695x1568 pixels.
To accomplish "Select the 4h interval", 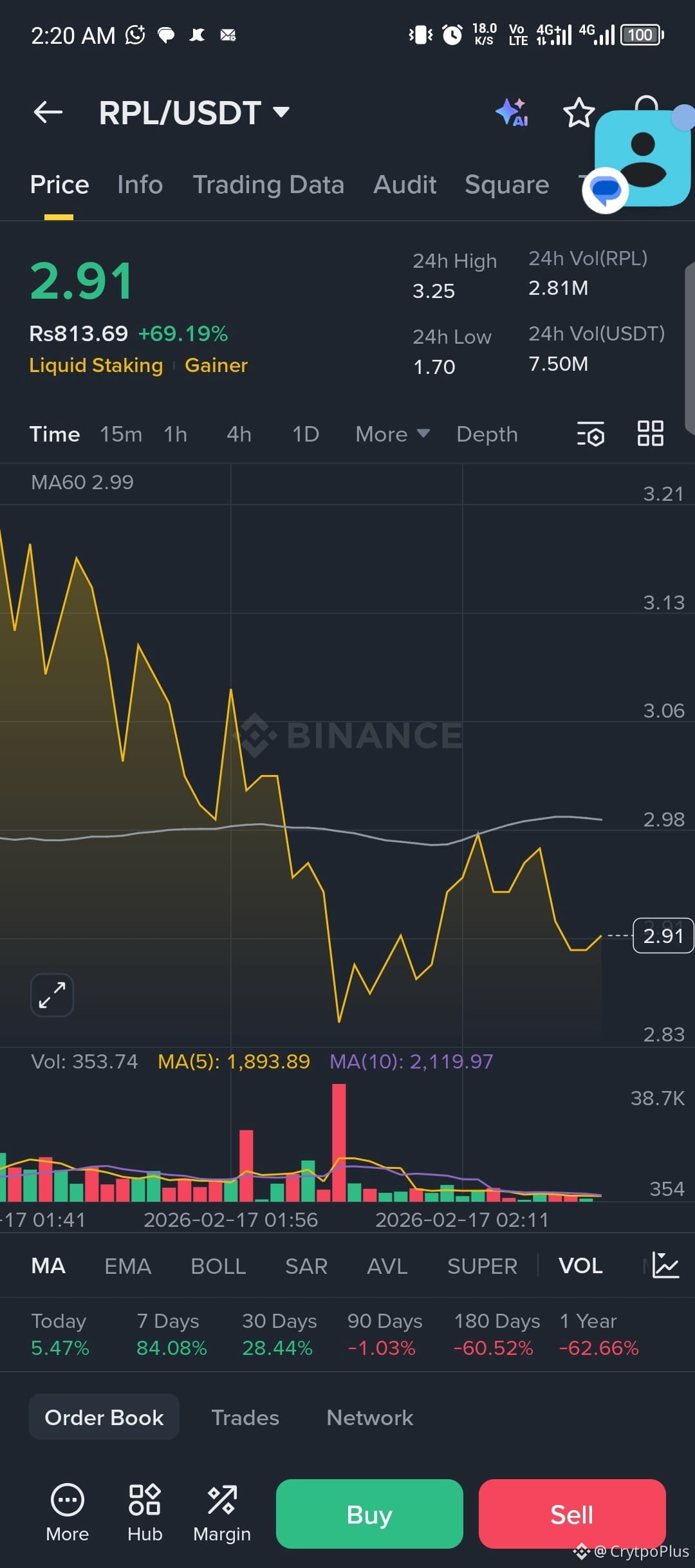I will click(239, 434).
